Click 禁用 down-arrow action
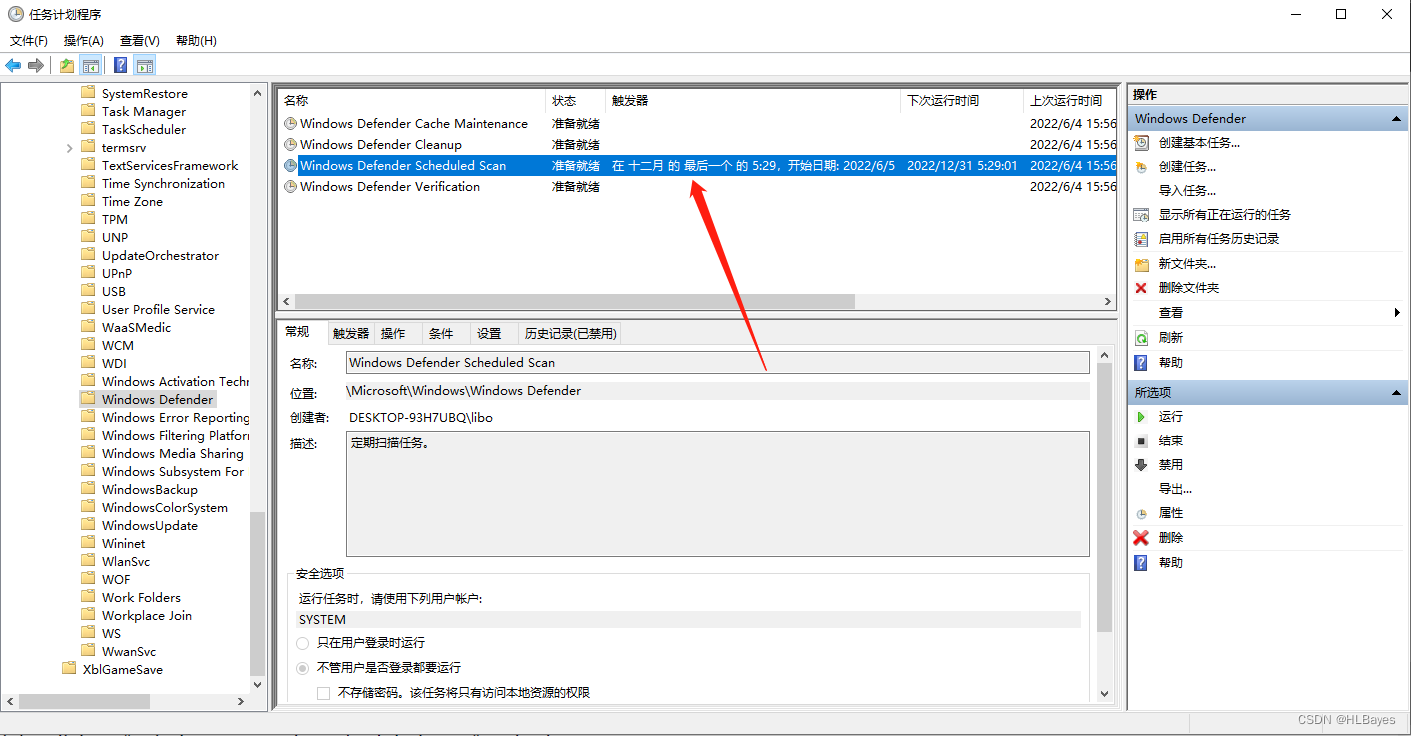 (1170, 465)
